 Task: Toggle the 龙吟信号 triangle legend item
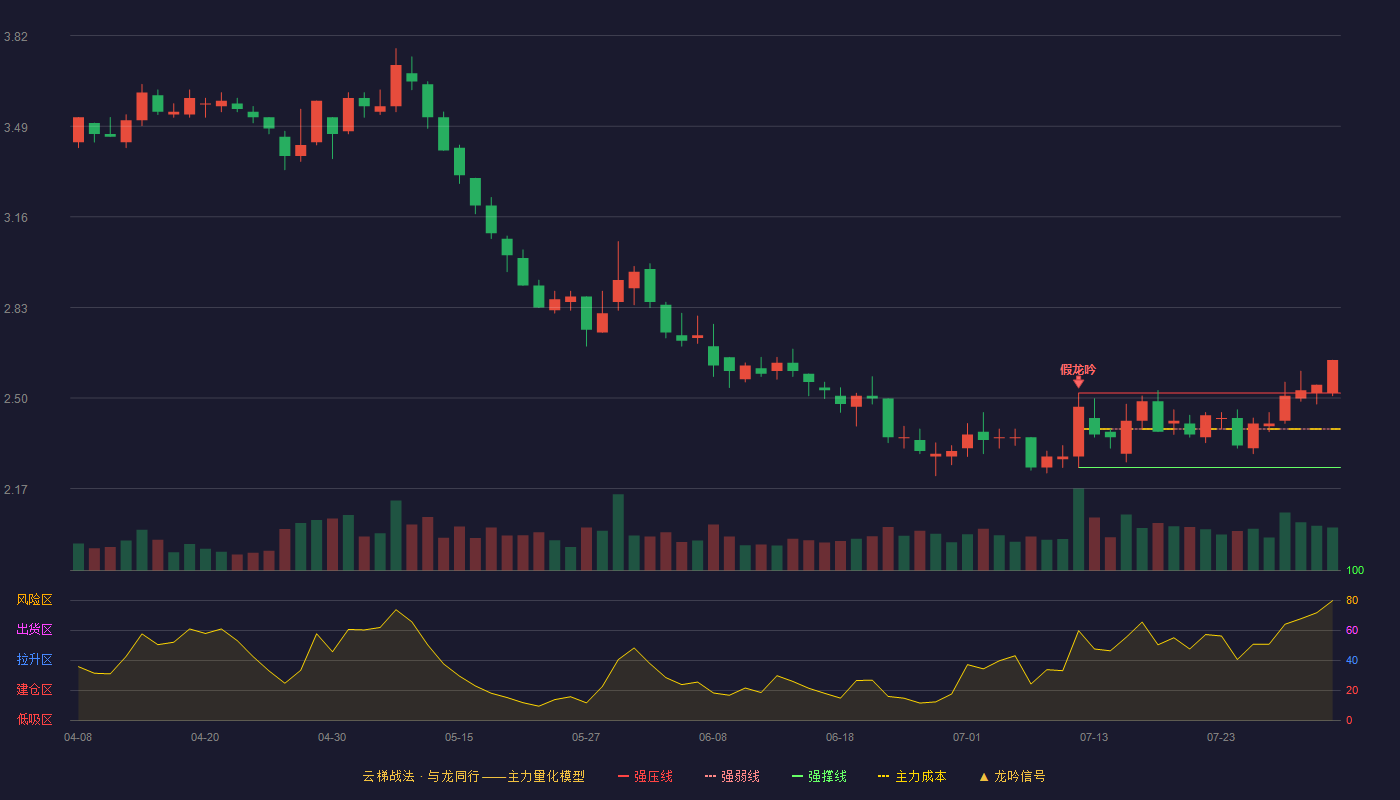pyautogui.click(x=1011, y=776)
